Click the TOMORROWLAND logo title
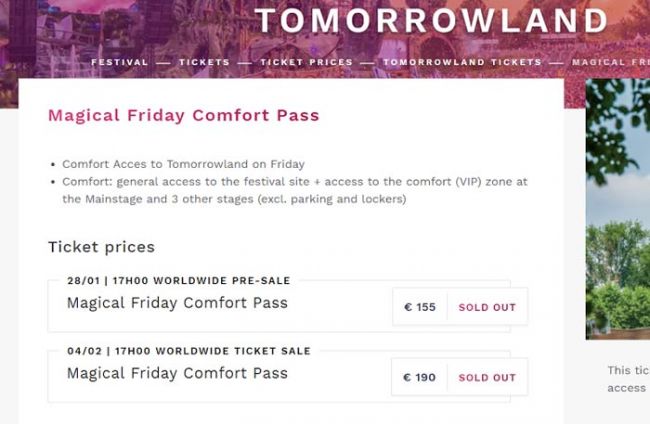650x424 pixels. [x=432, y=20]
